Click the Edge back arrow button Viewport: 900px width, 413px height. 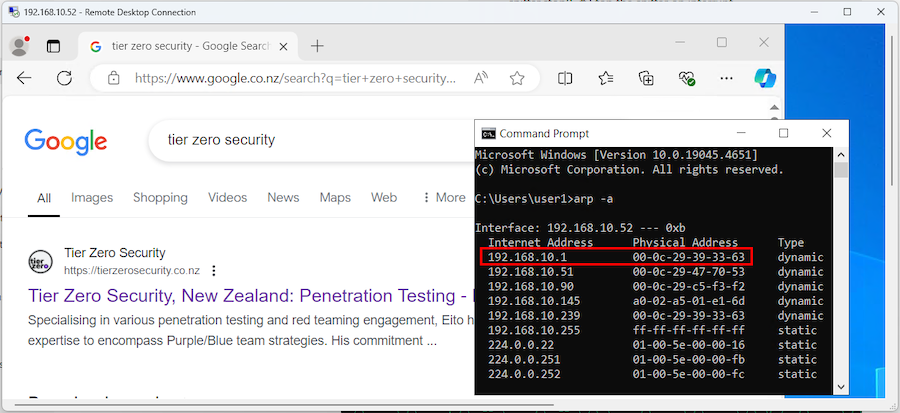24,78
